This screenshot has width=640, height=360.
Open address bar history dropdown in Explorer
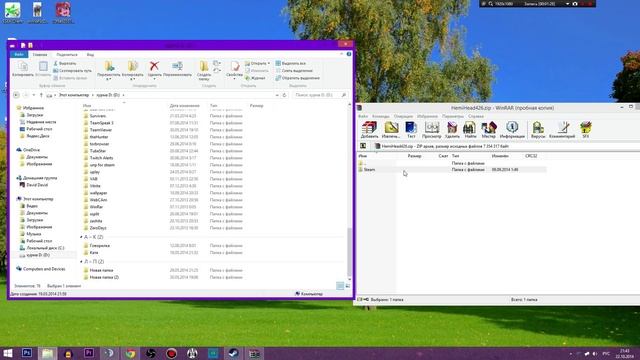pos(277,95)
